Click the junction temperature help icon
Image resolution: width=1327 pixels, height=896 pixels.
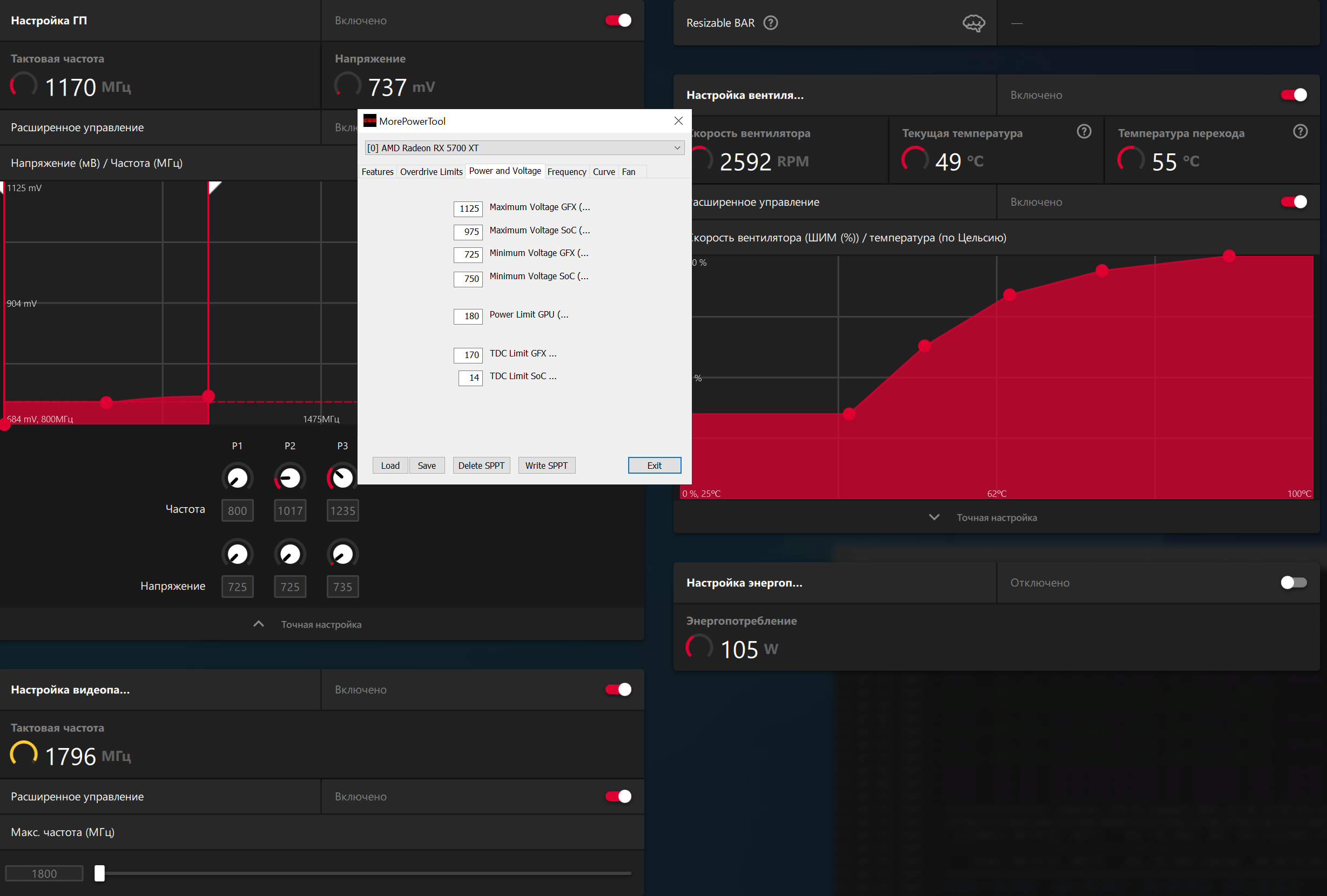tap(1300, 132)
